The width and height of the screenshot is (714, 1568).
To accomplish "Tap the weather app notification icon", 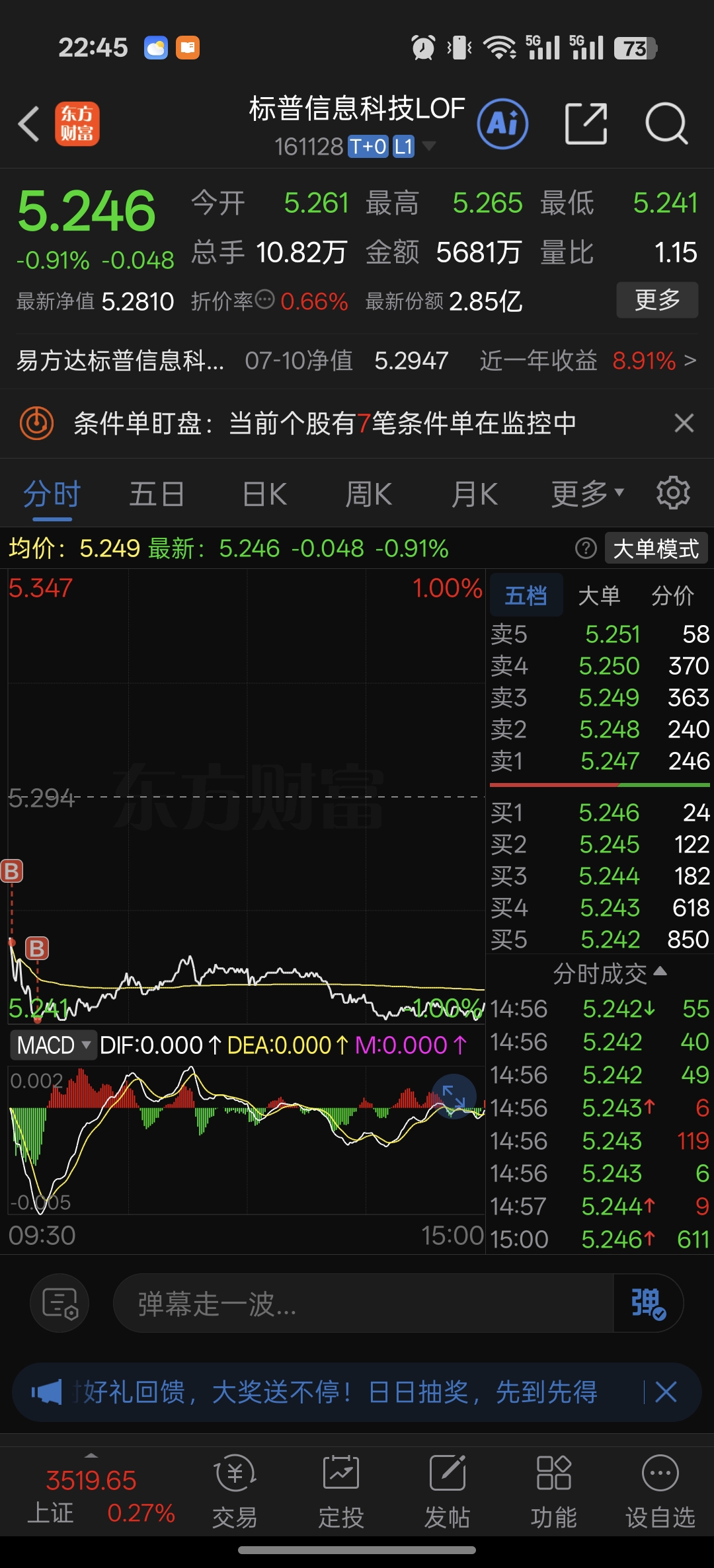I will click(x=156, y=48).
